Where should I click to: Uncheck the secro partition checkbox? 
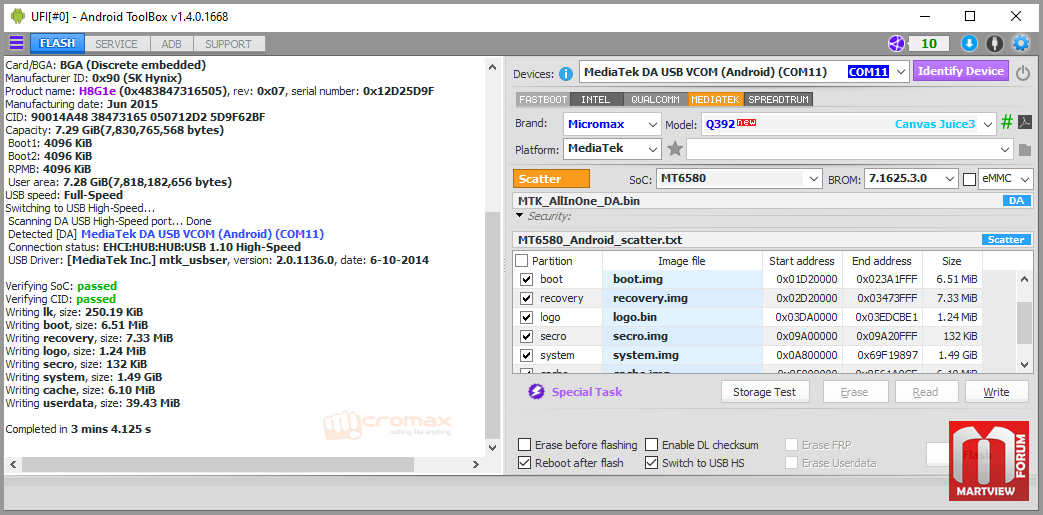tap(527, 337)
